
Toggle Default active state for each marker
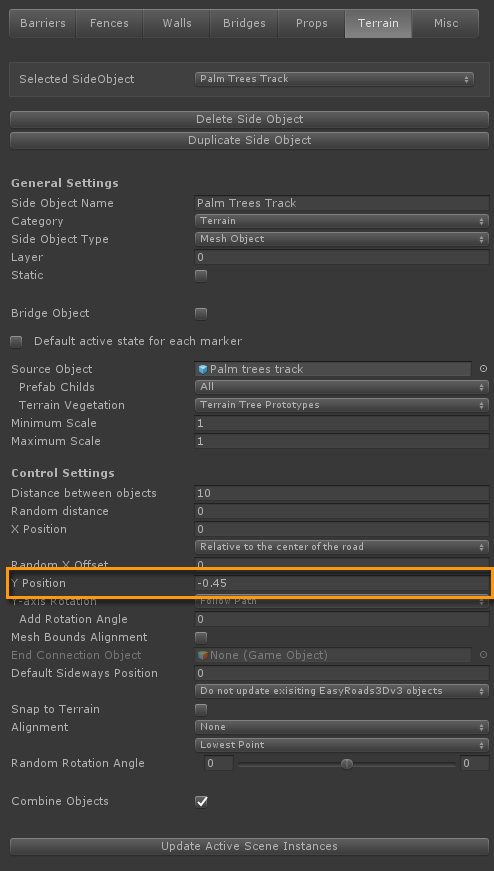point(16,342)
